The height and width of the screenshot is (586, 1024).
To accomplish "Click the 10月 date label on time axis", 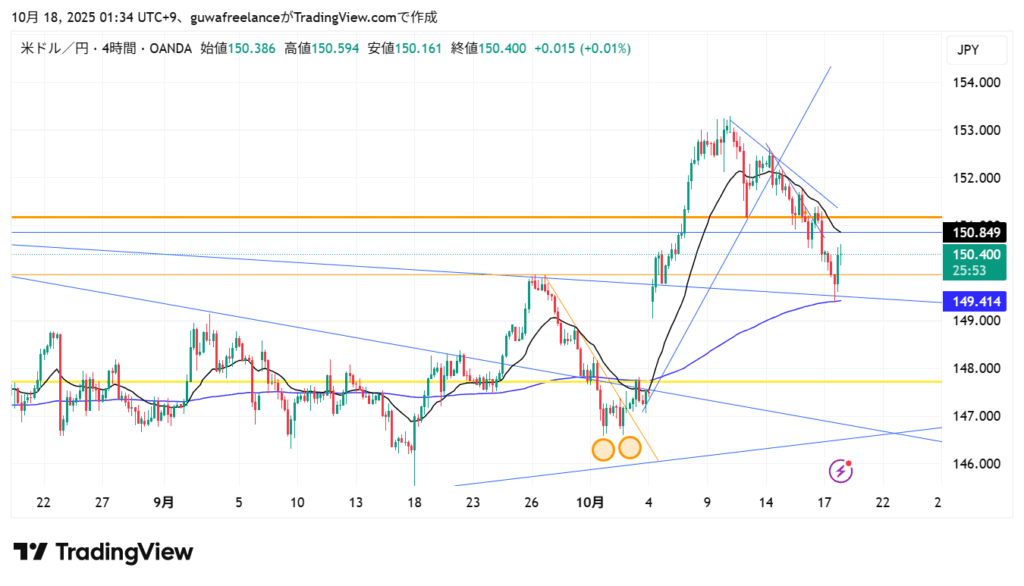I will [591, 501].
